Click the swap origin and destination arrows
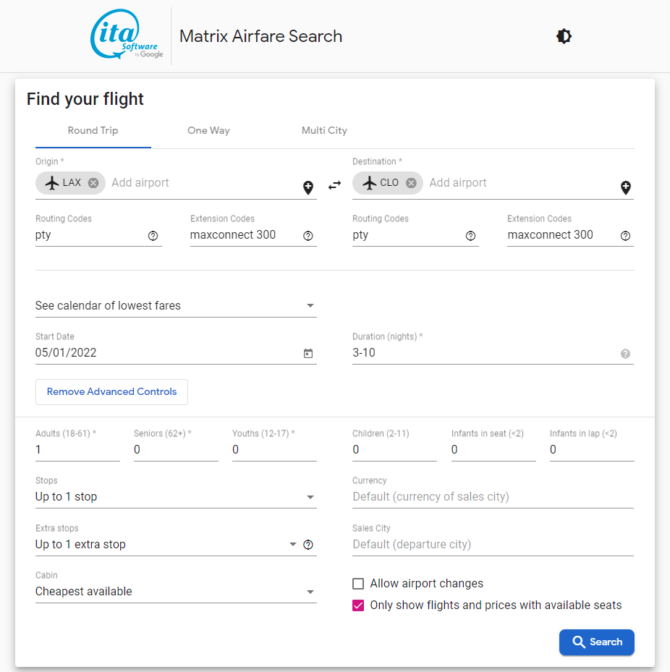This screenshot has height=672, width=670. coord(334,185)
